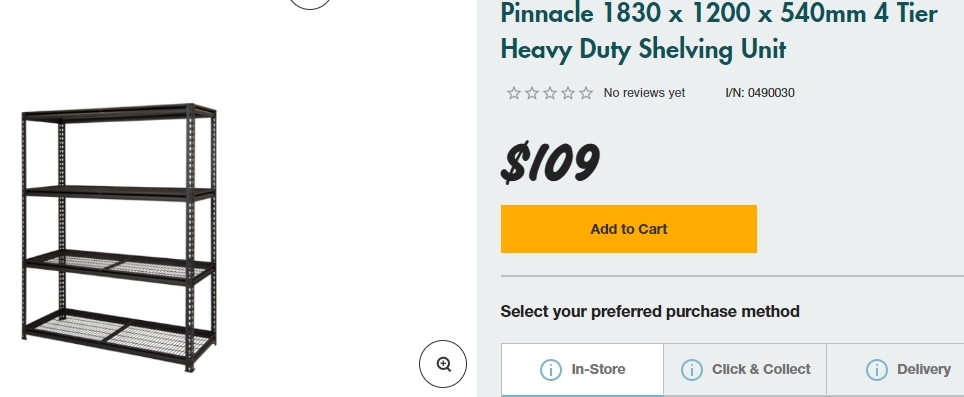Screen dimensions: 964x397
Task: Click the item number I/N: 0490030
Action: tap(760, 93)
